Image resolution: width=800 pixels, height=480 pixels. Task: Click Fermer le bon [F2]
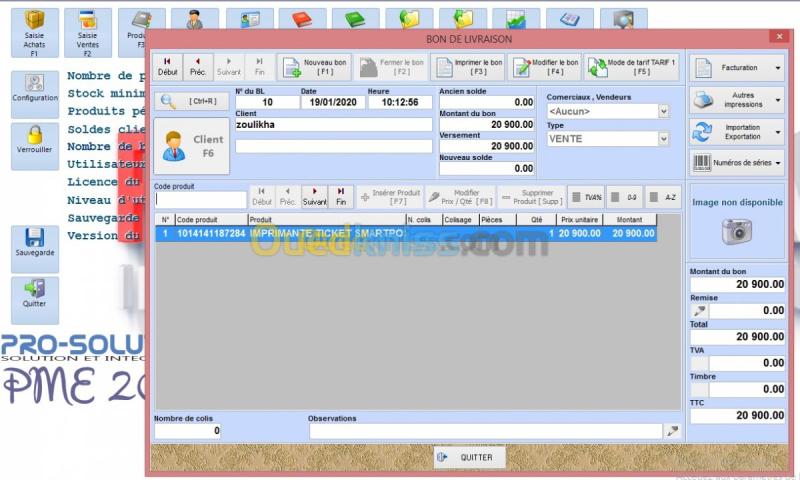[391, 67]
